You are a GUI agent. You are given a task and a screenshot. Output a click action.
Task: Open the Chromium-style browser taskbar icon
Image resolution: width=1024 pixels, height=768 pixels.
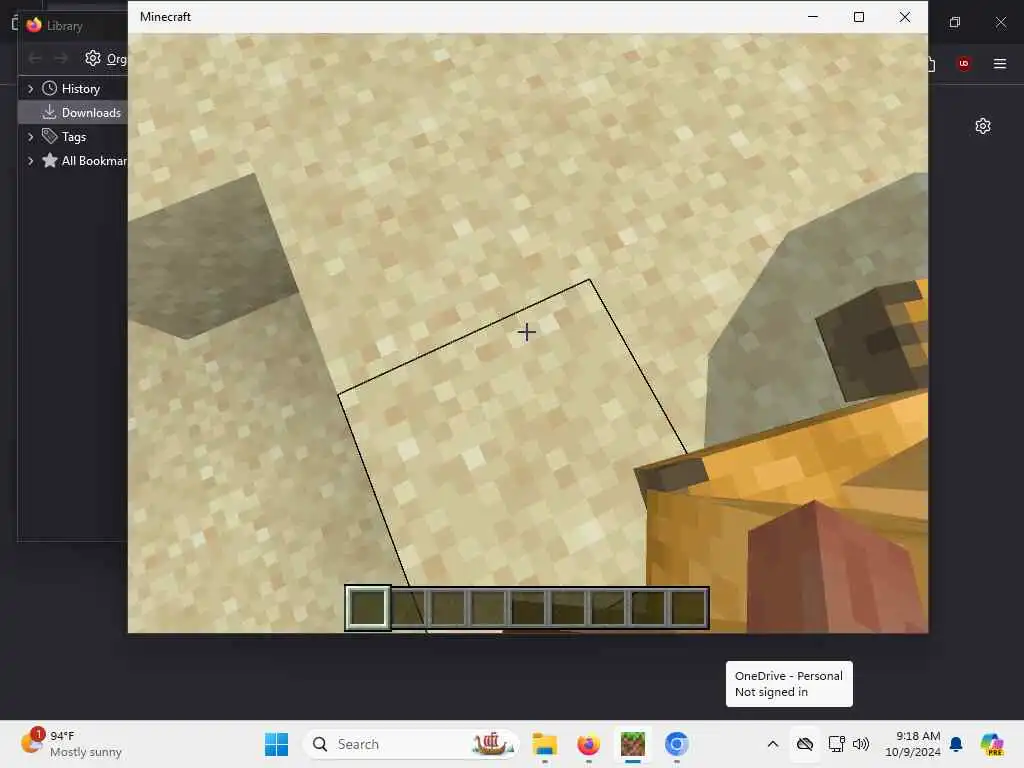pos(677,744)
